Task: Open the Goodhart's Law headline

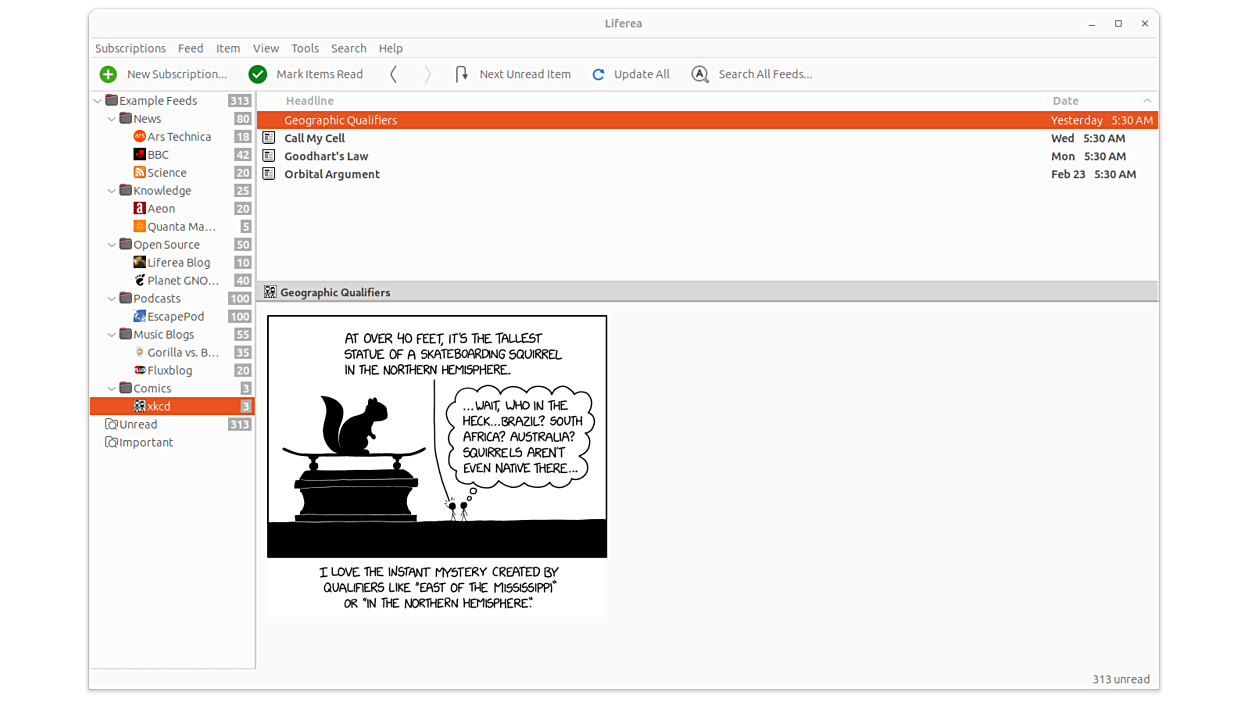Action: [326, 156]
